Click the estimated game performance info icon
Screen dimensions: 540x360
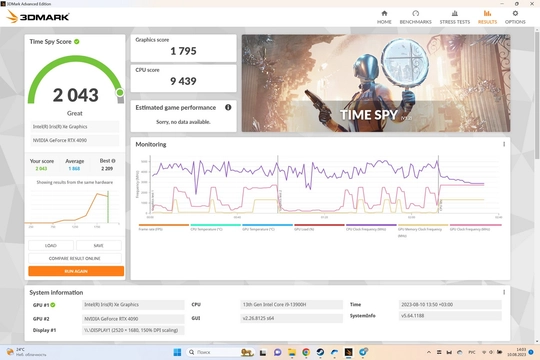[x=228, y=107]
